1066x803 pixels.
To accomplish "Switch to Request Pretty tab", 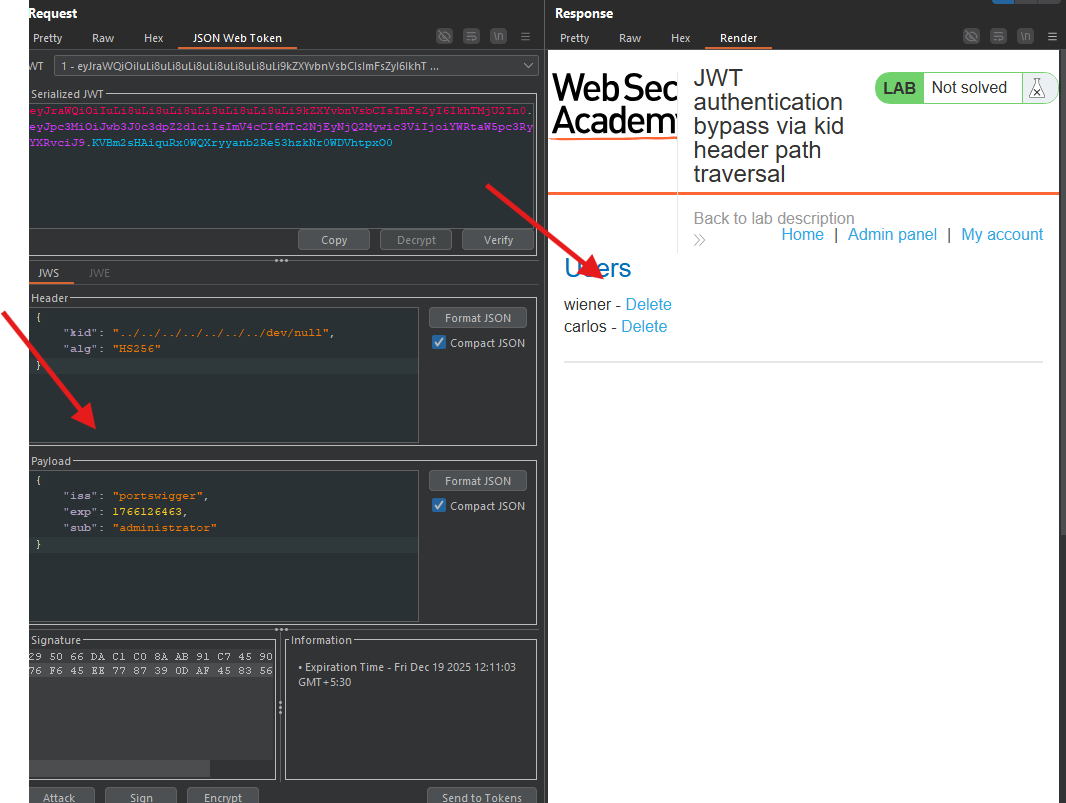I will point(48,38).
